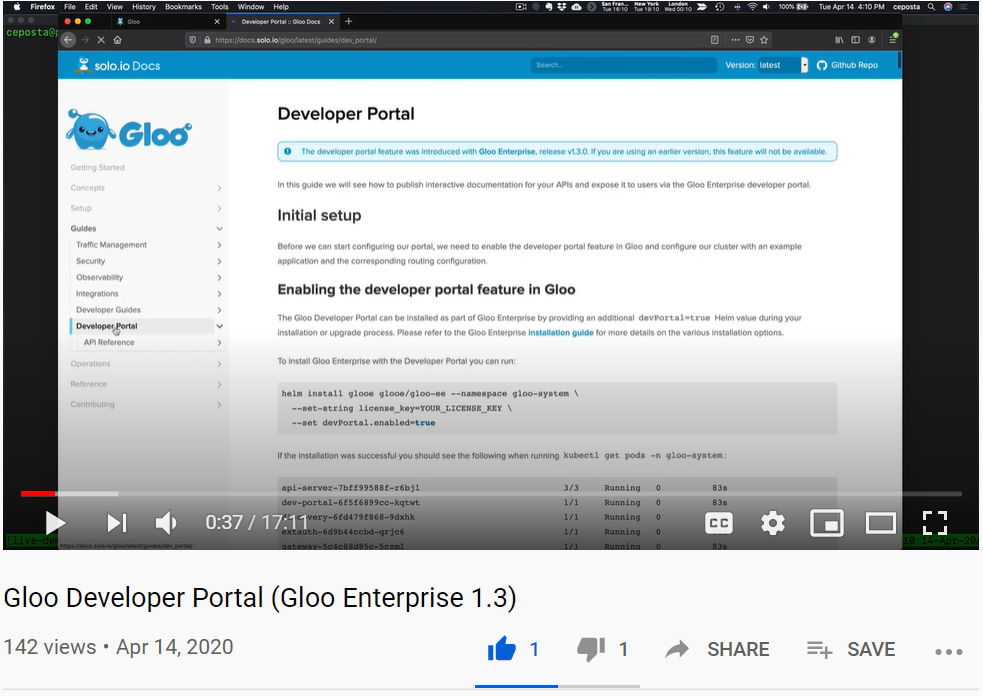The height and width of the screenshot is (696, 983).
Task: Expand the Traffic Management section
Action: [219, 245]
